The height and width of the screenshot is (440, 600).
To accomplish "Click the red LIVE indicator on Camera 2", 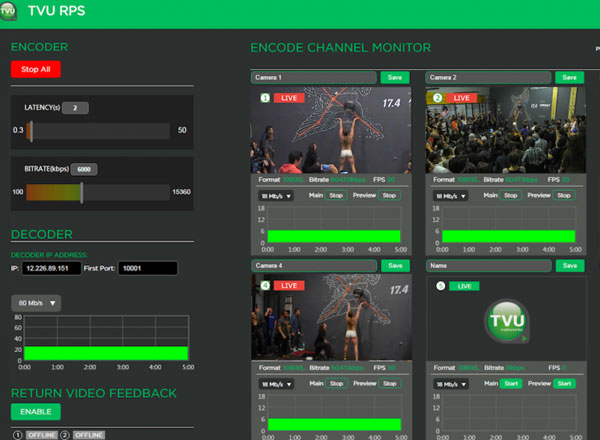I will [x=461, y=98].
